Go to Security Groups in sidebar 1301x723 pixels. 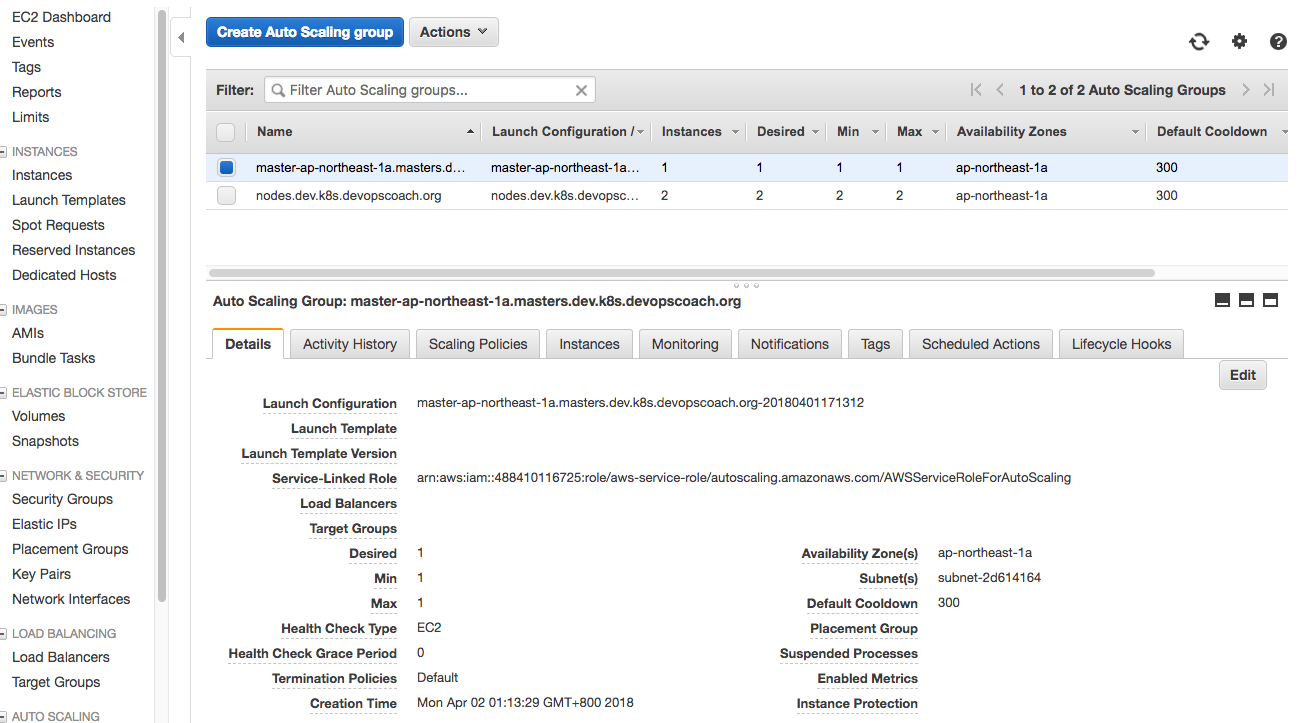point(62,499)
